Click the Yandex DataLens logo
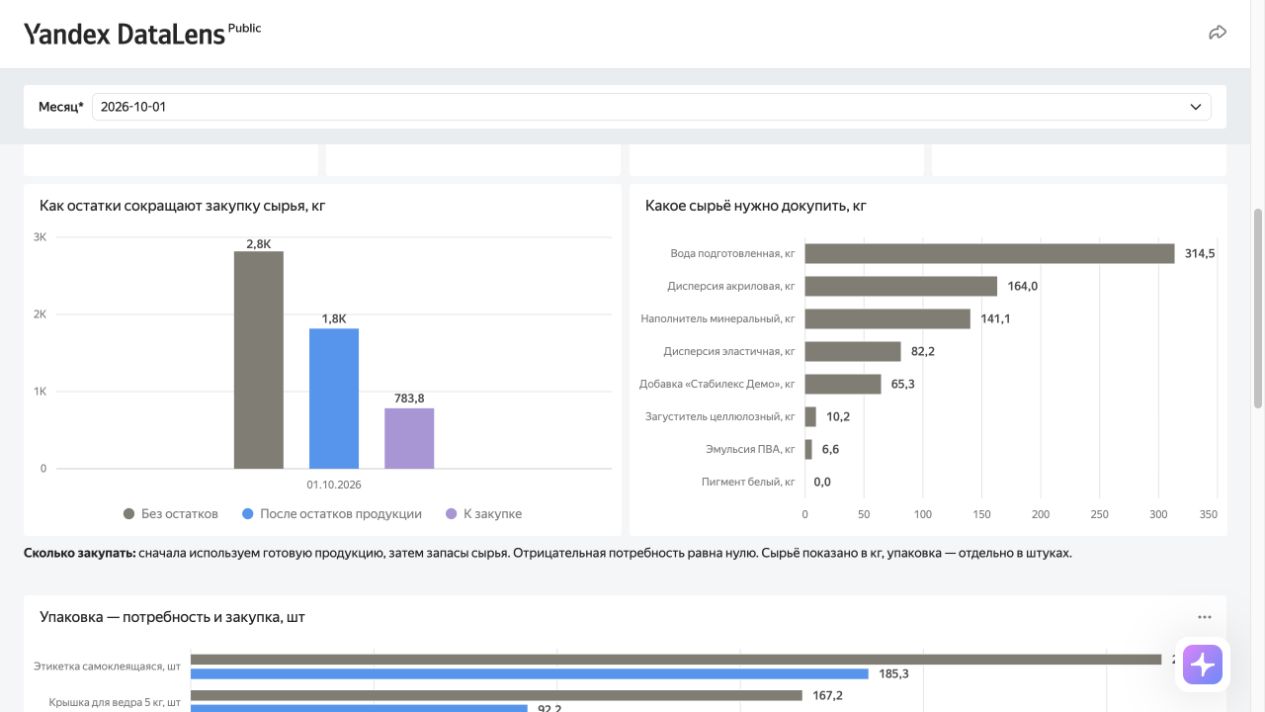1265x712 pixels. tap(142, 33)
